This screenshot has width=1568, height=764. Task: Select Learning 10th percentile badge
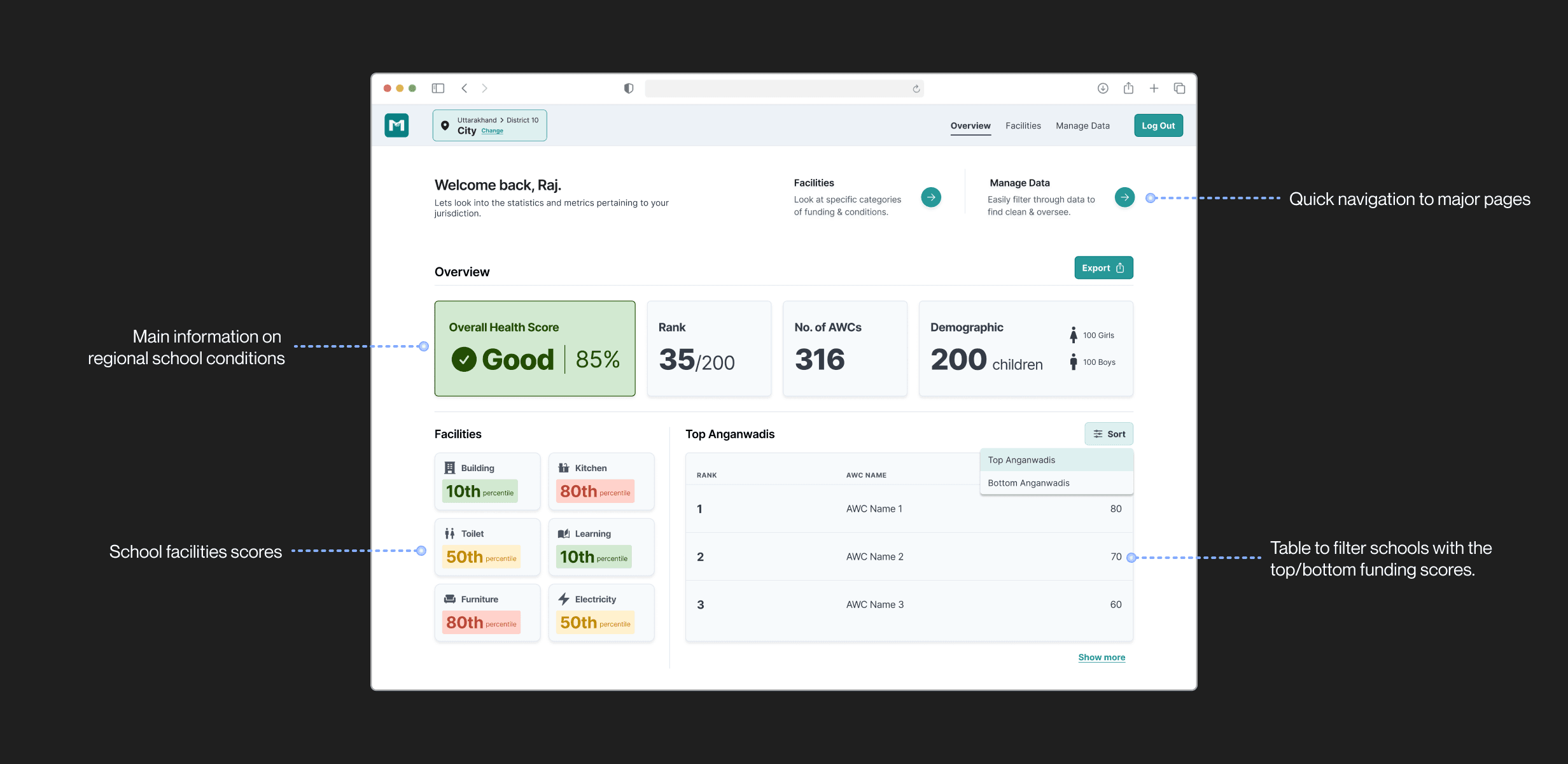[594, 557]
